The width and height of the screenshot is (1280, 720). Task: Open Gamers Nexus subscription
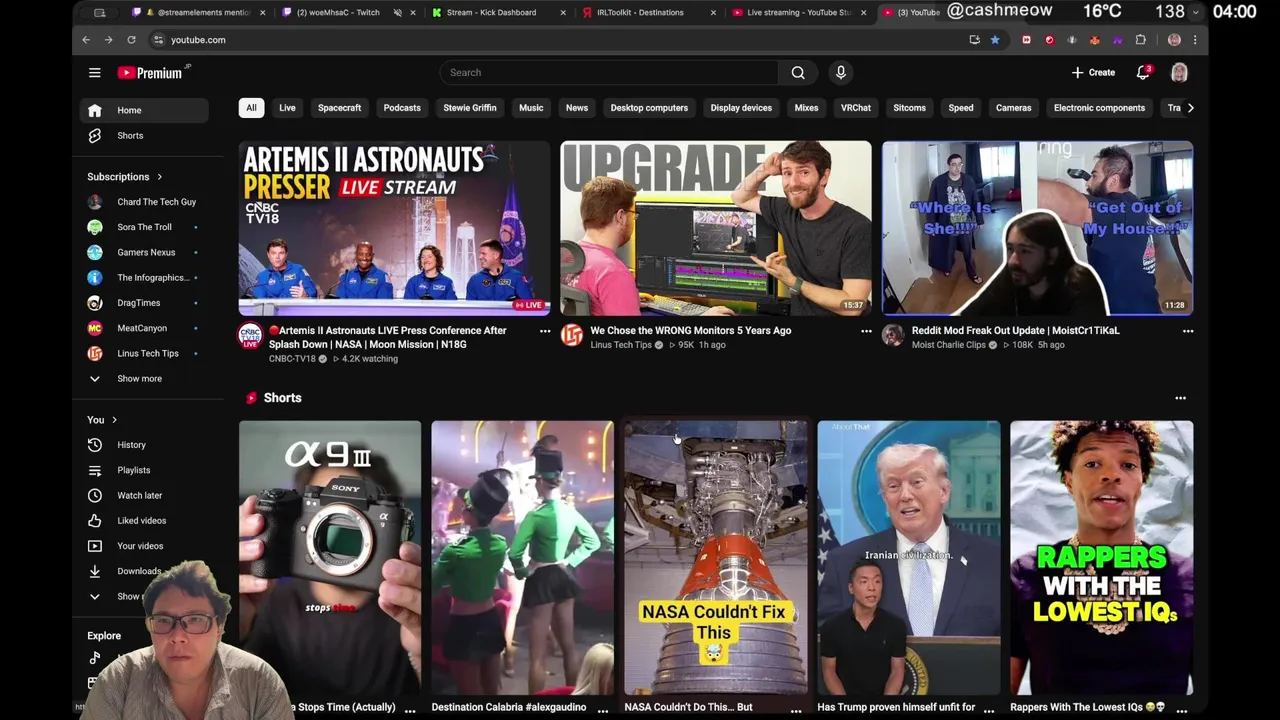(x=144, y=252)
